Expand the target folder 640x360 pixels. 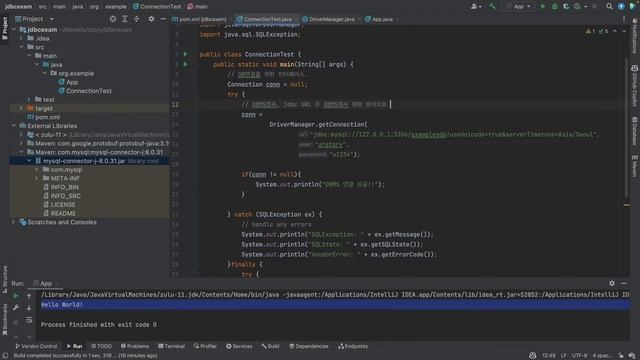(x=21, y=108)
